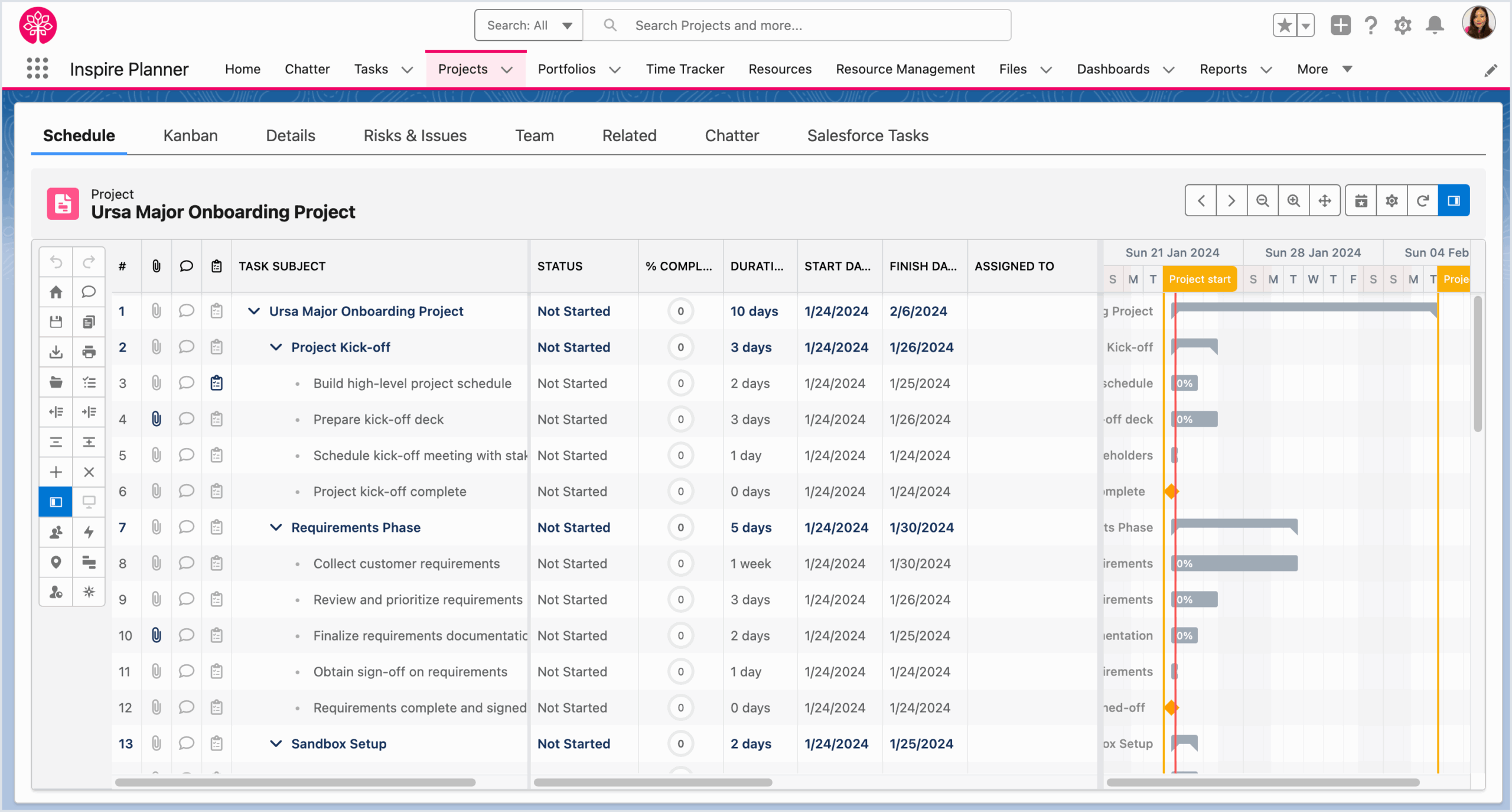Toggle the side panel view button
1512x812 pixels.
coord(1454,200)
